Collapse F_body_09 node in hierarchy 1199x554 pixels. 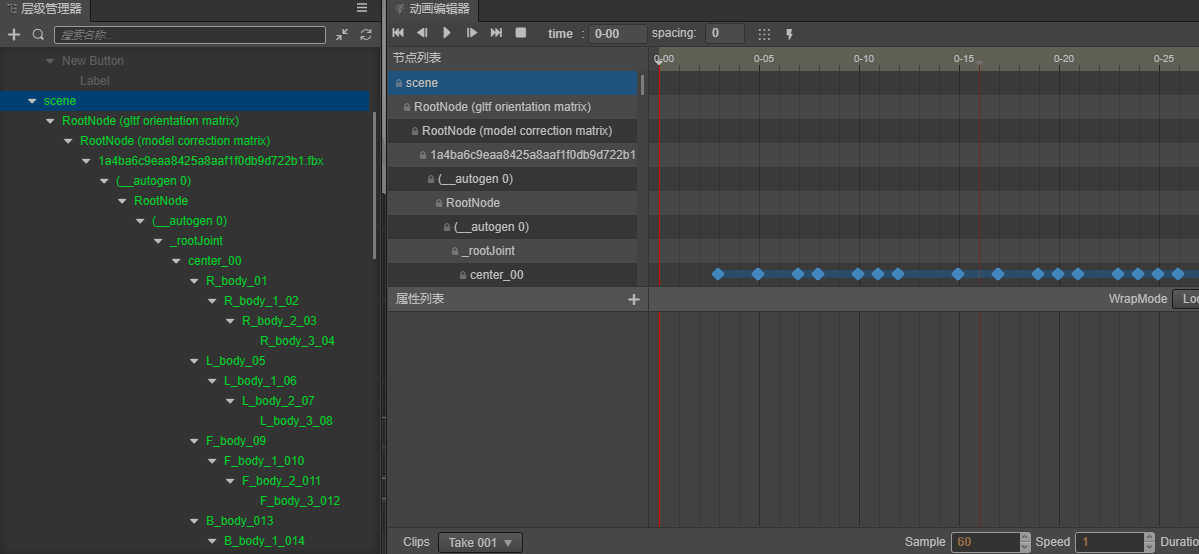(x=194, y=441)
